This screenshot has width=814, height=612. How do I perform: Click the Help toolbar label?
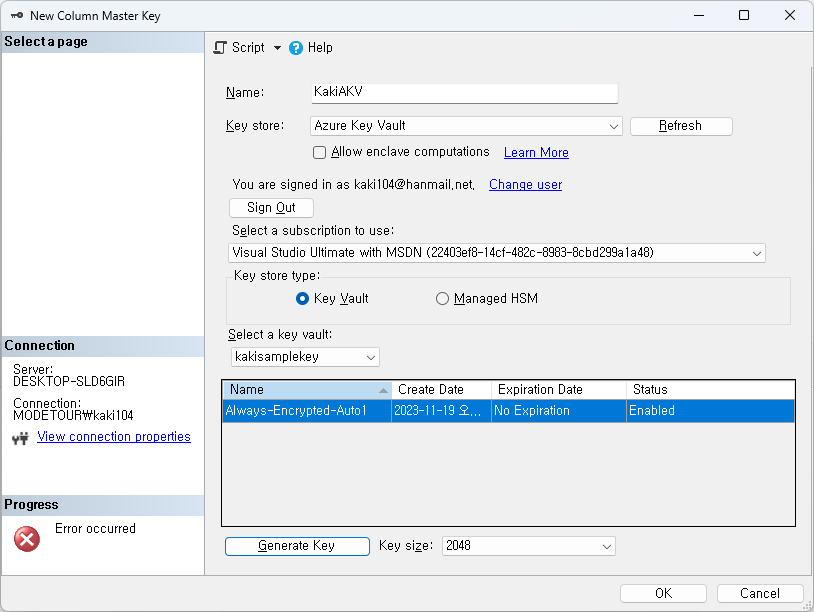tap(320, 48)
